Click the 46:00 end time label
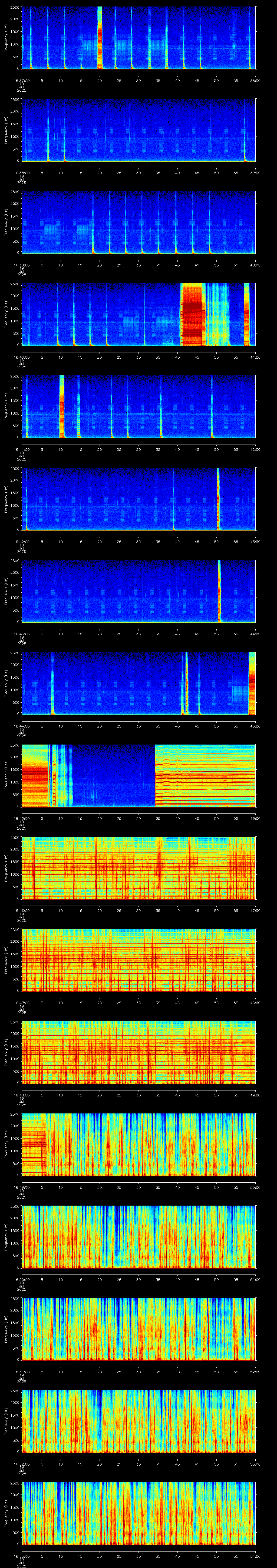The height and width of the screenshot is (1568, 277). click(256, 818)
